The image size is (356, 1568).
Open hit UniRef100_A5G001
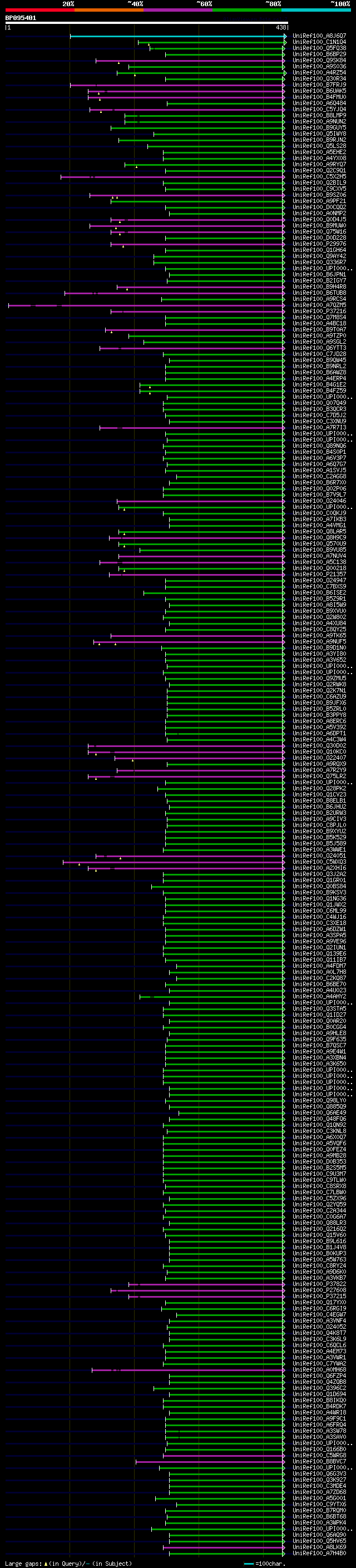point(319,1498)
